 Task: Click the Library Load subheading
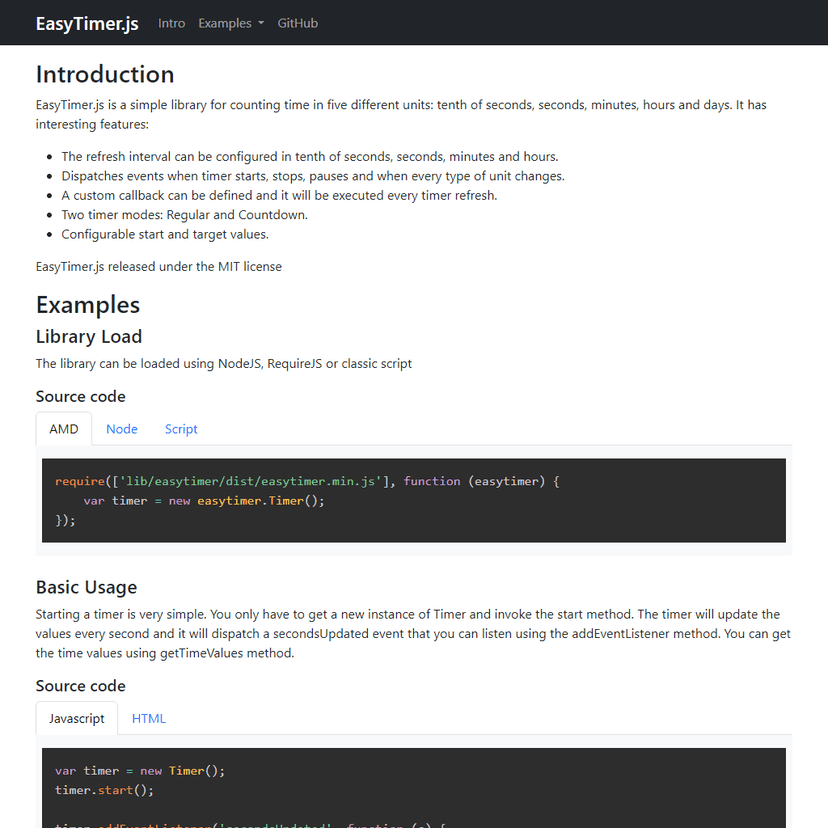click(89, 336)
